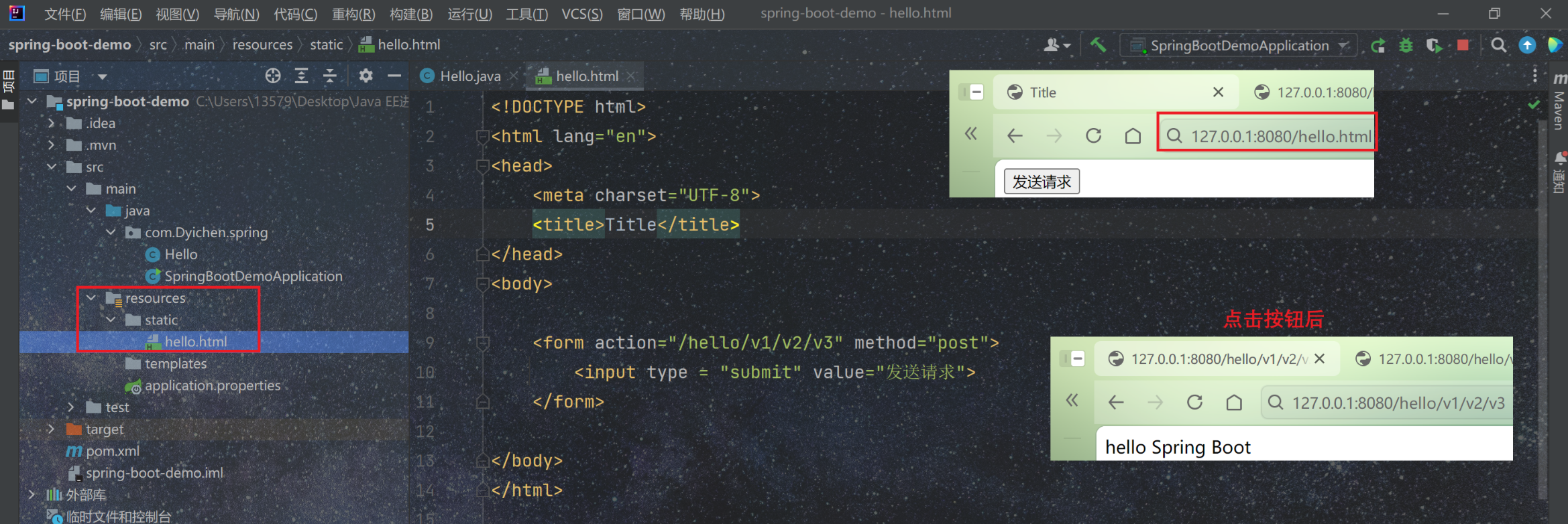Click the lower browser address bar
The height and width of the screenshot is (524, 1568).
(x=1387, y=403)
